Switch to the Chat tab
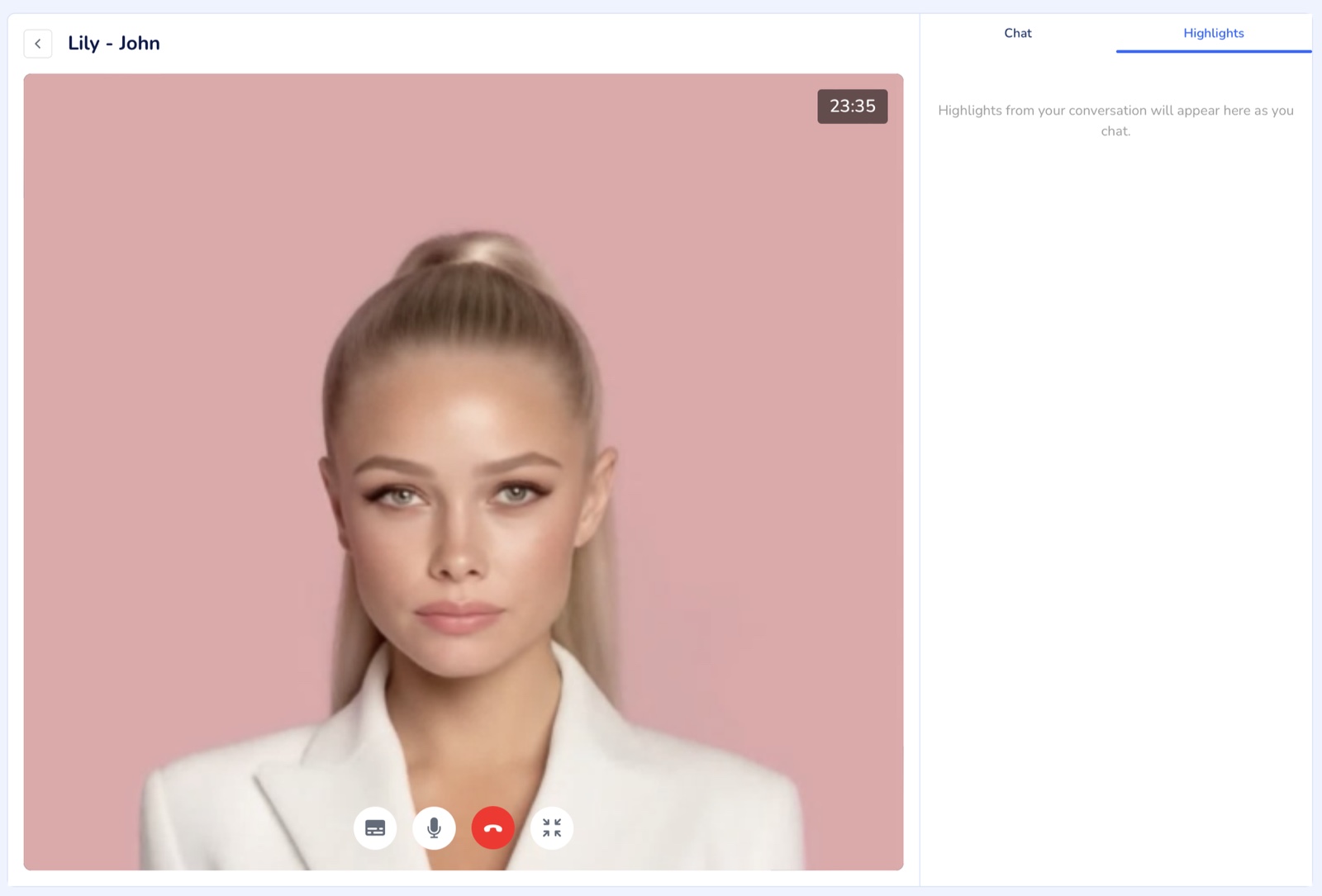This screenshot has width=1322, height=896. pyautogui.click(x=1018, y=33)
